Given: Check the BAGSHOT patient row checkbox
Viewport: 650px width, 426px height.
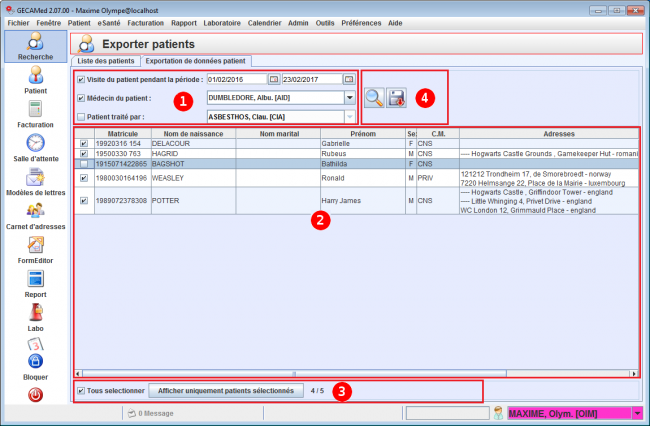Looking at the screenshot, I should [x=84, y=163].
